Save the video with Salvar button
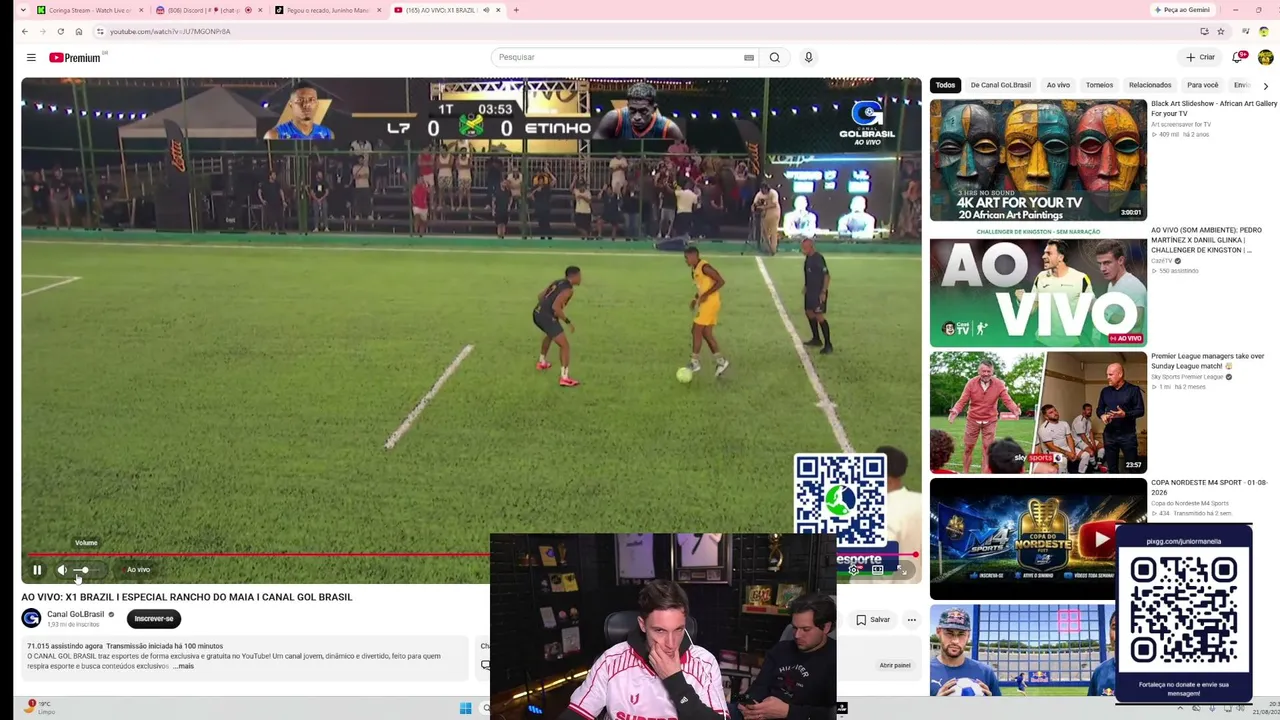Image resolution: width=1280 pixels, height=720 pixels. click(872, 620)
